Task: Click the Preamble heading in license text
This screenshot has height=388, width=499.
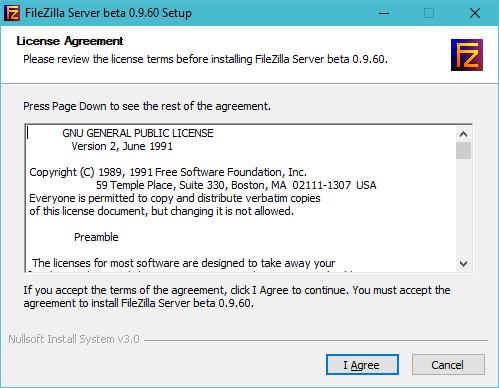Action: pyautogui.click(x=96, y=237)
